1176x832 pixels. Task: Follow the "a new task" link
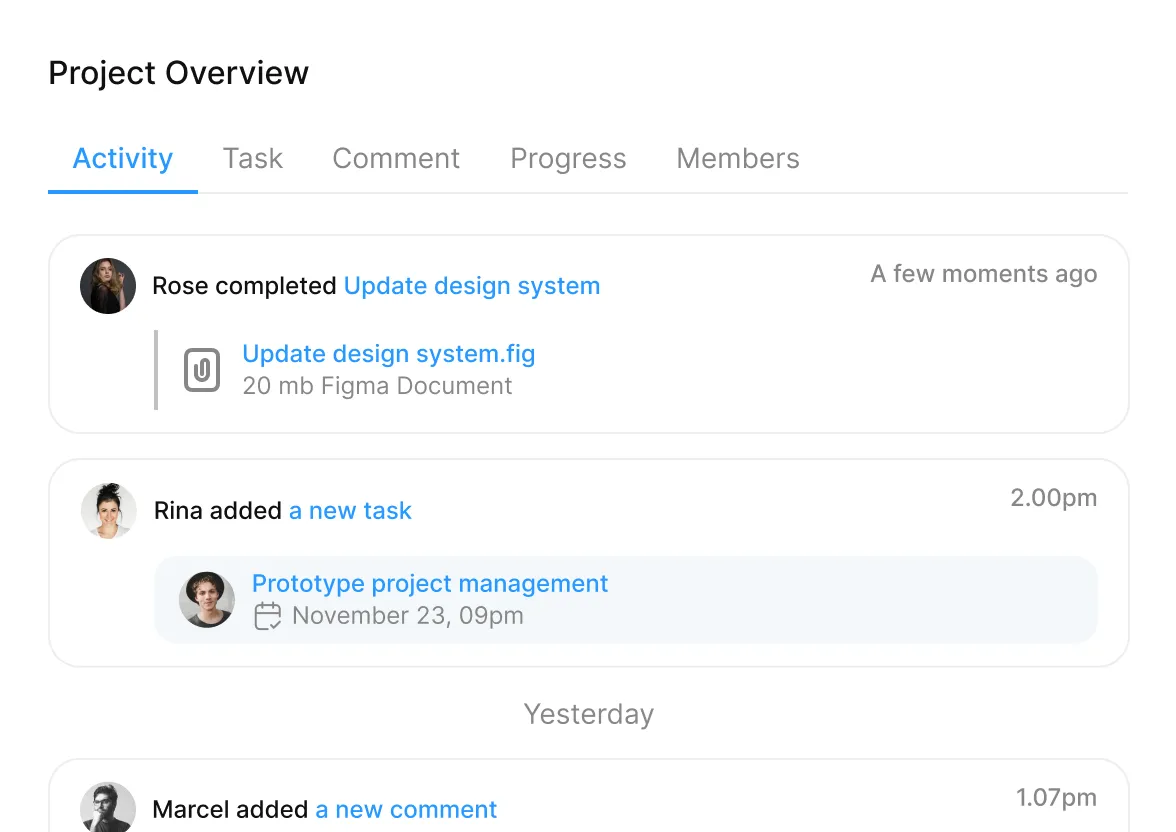pos(350,511)
